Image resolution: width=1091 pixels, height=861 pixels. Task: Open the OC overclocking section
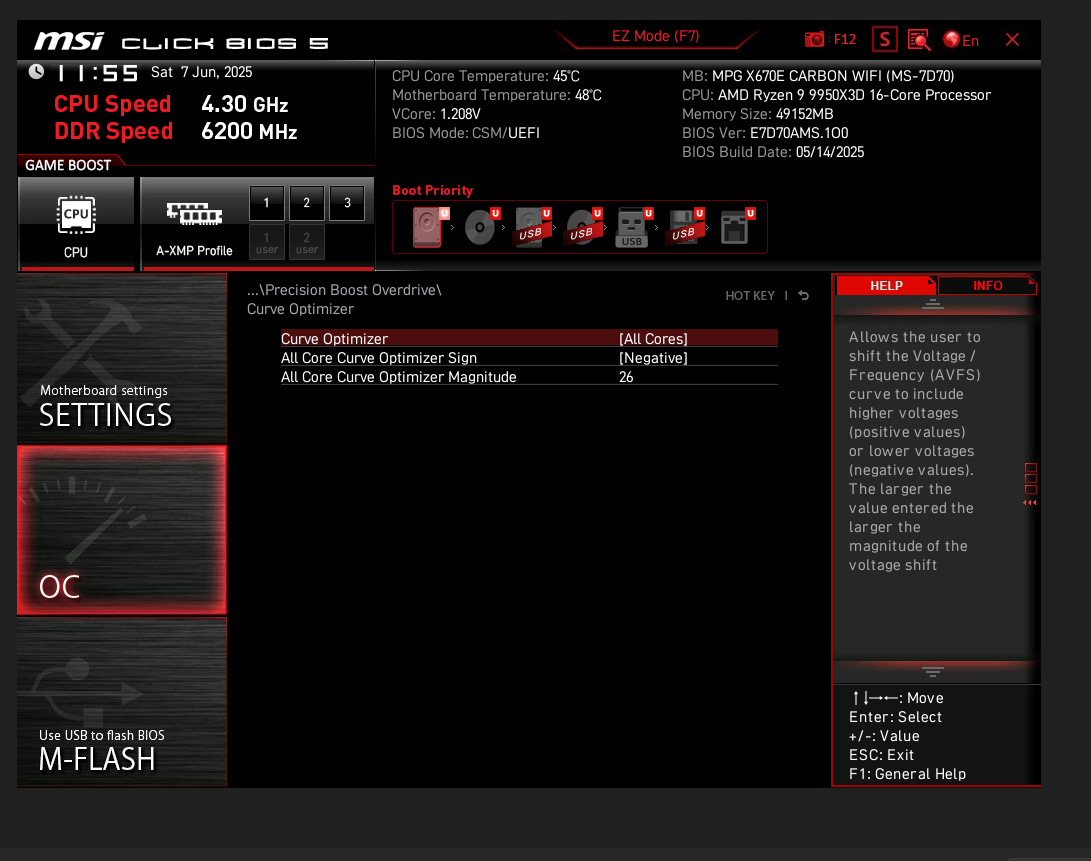point(122,530)
